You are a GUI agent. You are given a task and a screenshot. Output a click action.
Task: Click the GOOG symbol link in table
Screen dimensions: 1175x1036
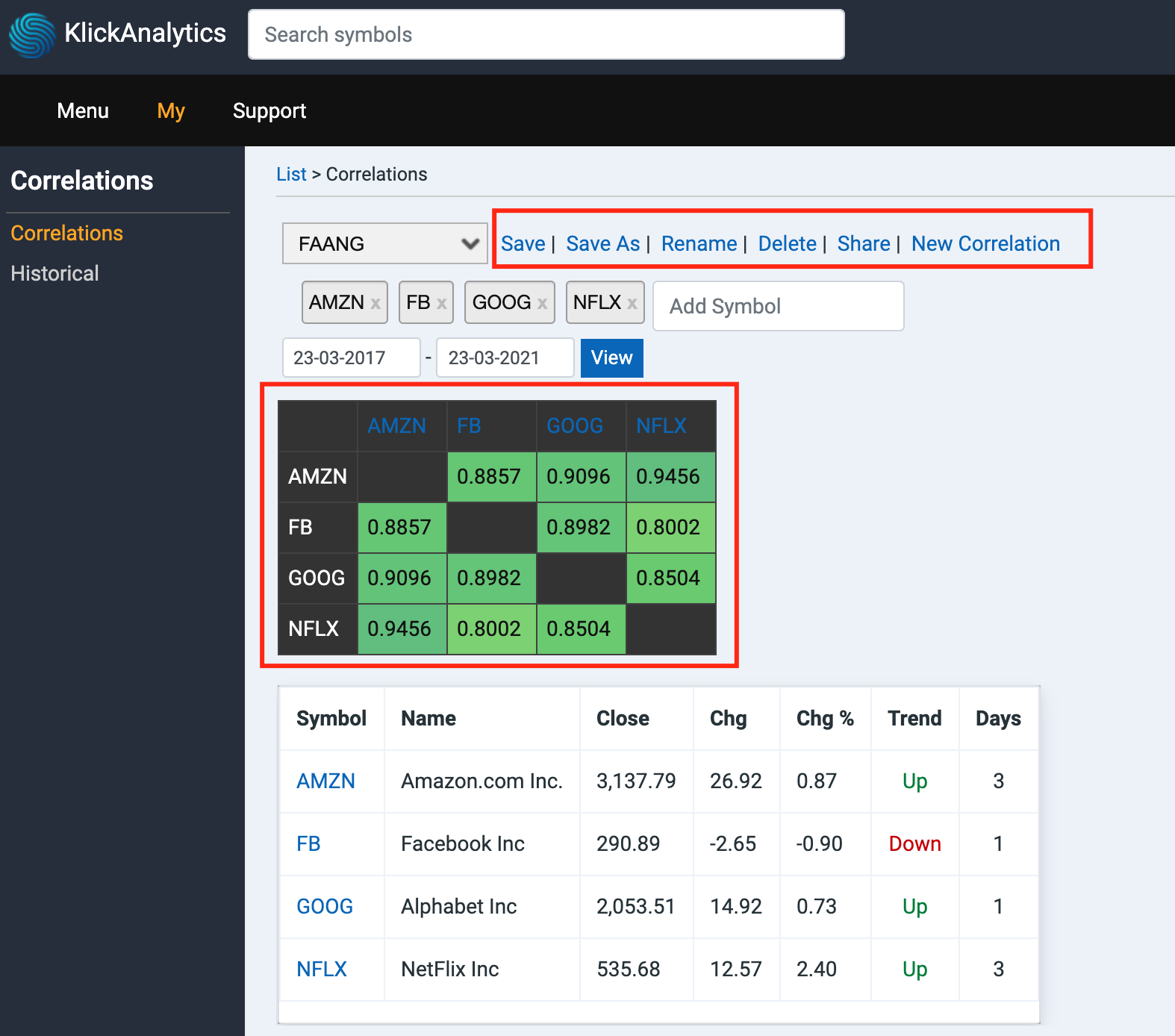[x=325, y=906]
